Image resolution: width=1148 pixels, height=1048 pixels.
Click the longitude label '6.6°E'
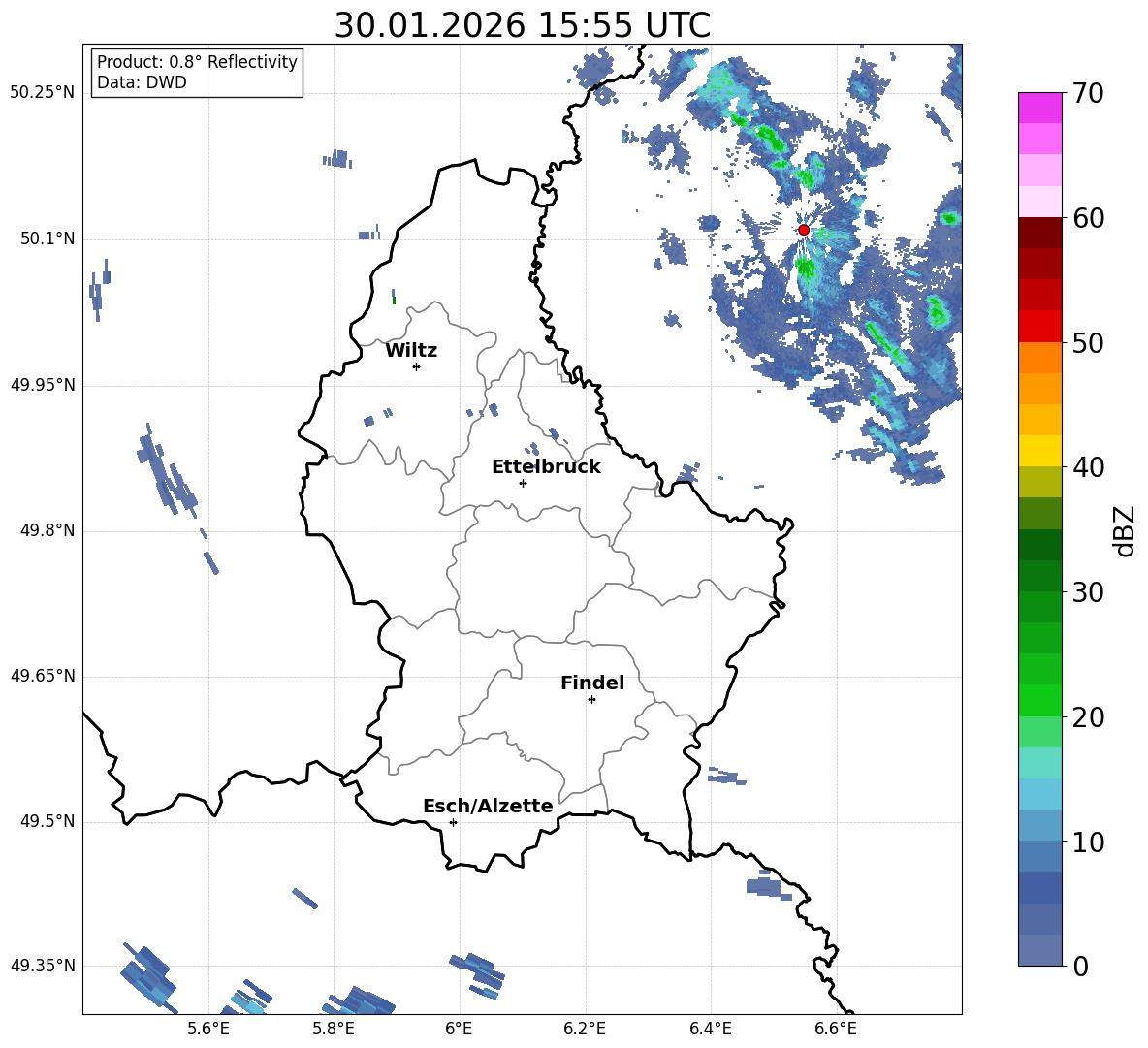pos(836,1029)
